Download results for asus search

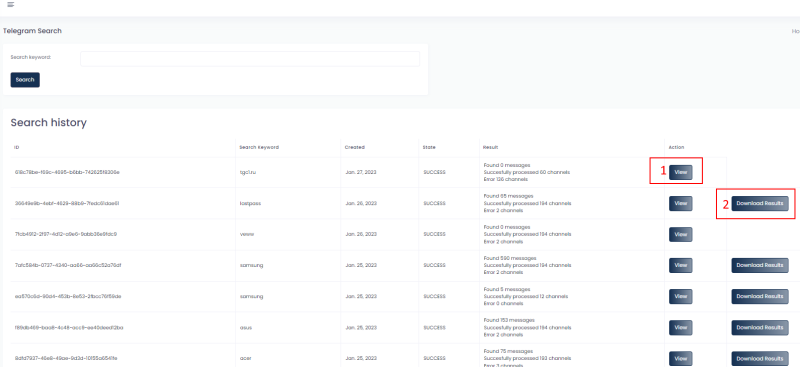click(760, 328)
